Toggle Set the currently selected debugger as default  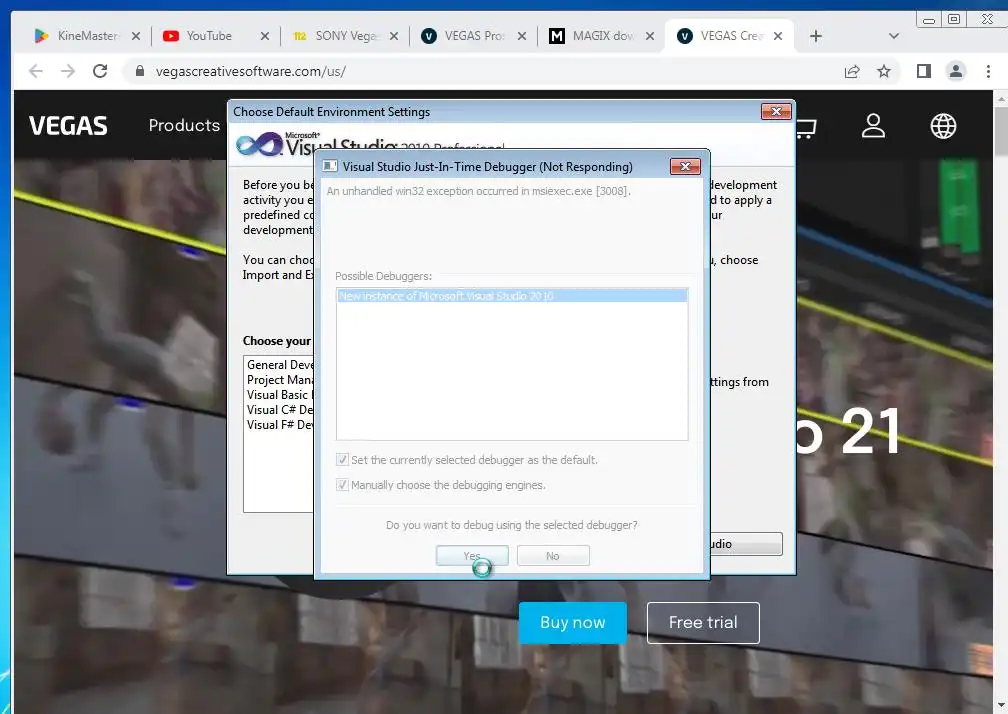tap(342, 460)
